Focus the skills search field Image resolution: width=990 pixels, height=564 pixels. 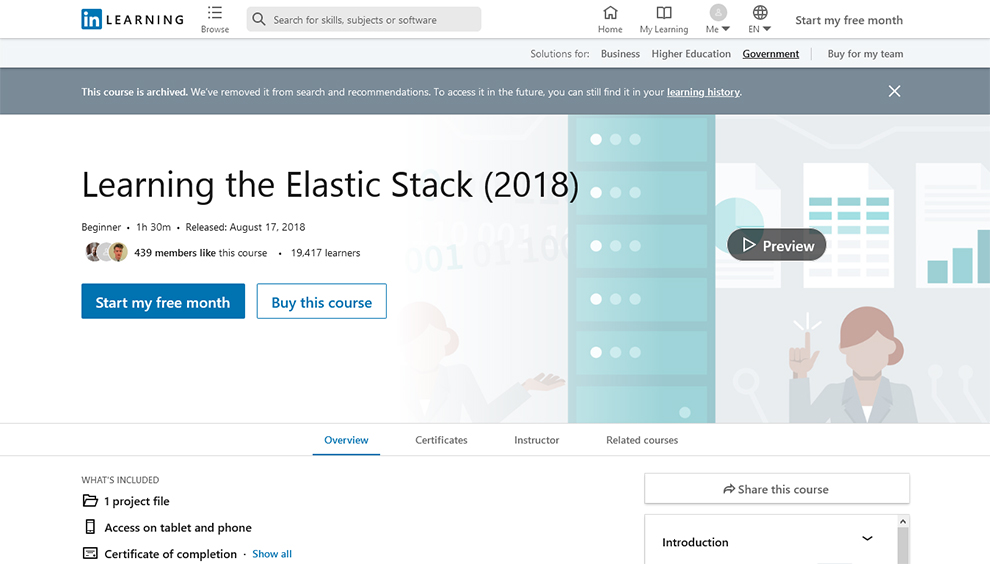point(364,20)
